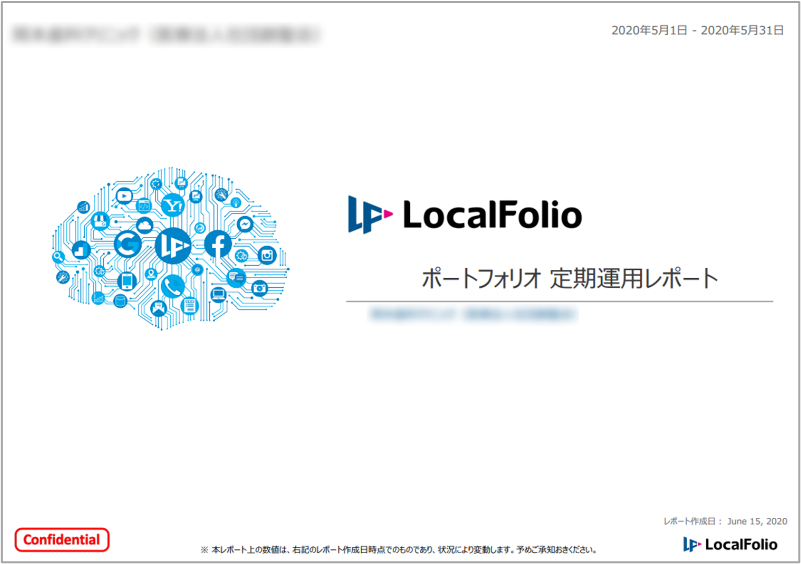This screenshot has width=801, height=564.
Task: Click the database cylinder icon
Action: pyautogui.click(x=120, y=301)
